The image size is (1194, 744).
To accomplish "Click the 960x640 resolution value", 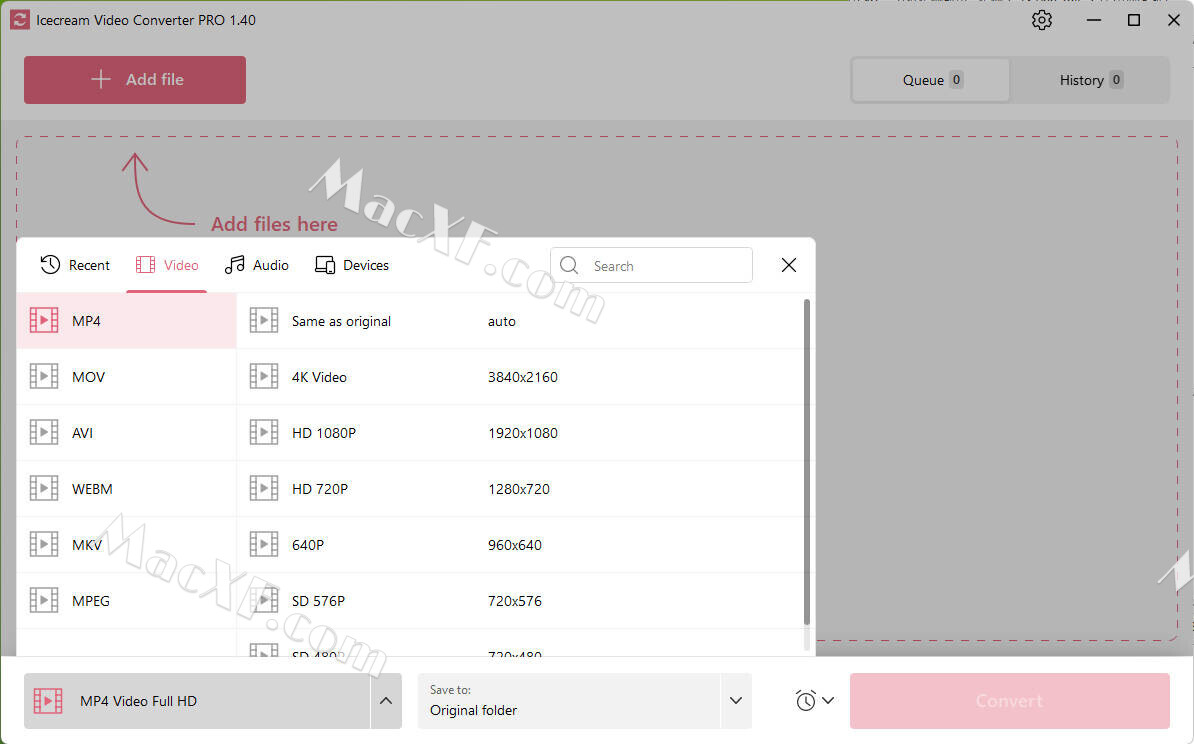I will pyautogui.click(x=515, y=544).
